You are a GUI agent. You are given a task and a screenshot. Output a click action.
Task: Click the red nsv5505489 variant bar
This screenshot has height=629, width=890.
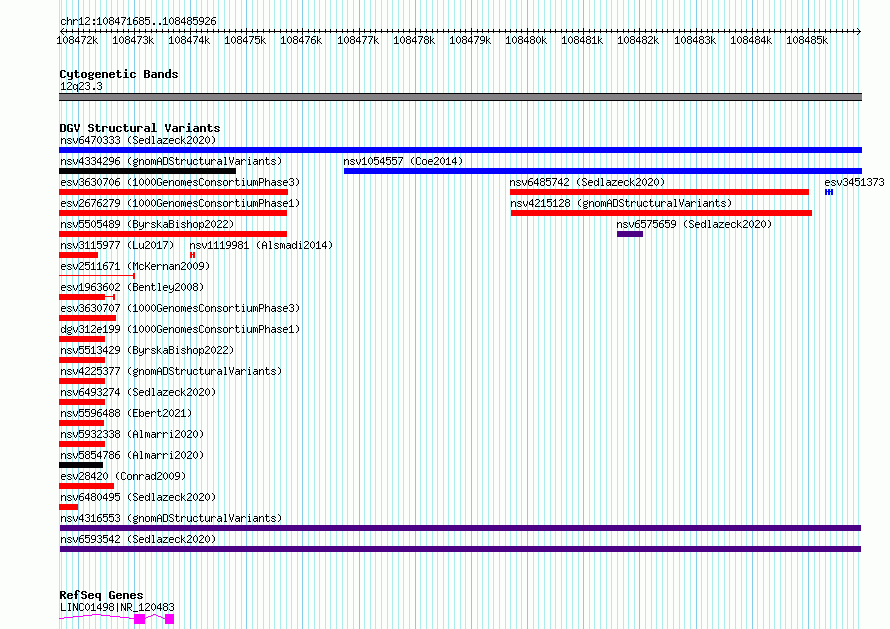coord(173,234)
